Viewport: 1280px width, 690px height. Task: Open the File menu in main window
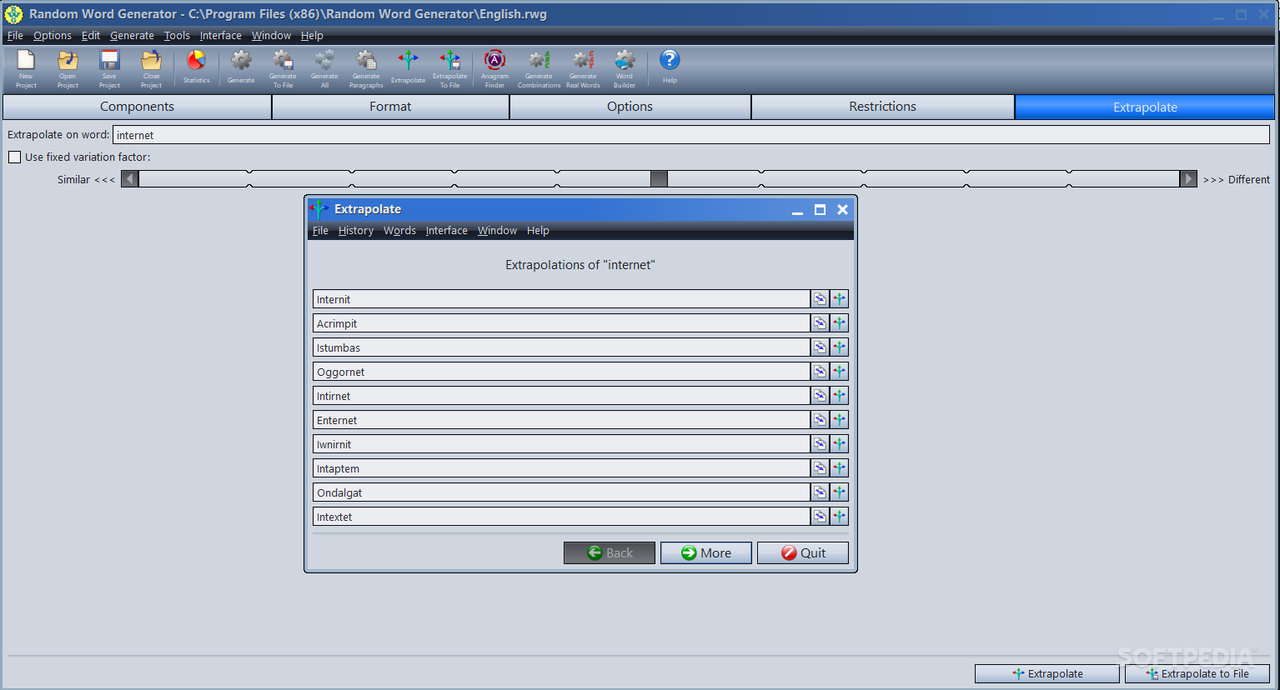[x=15, y=35]
